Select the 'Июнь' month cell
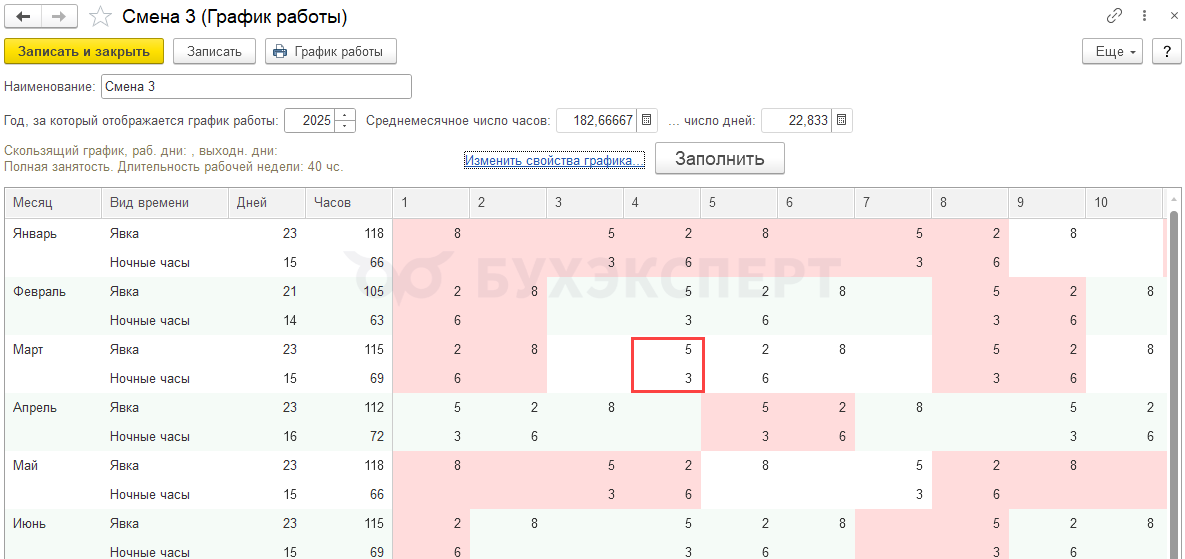 pyautogui.click(x=54, y=524)
